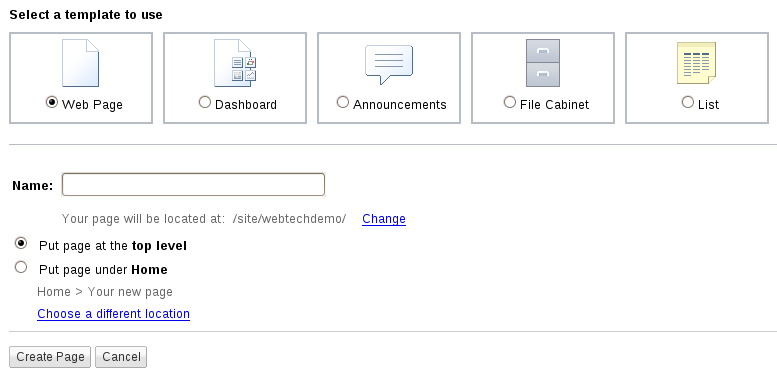Screen dimensions: 777x373
Task: Choose Put page at the top level
Action: pos(21,243)
